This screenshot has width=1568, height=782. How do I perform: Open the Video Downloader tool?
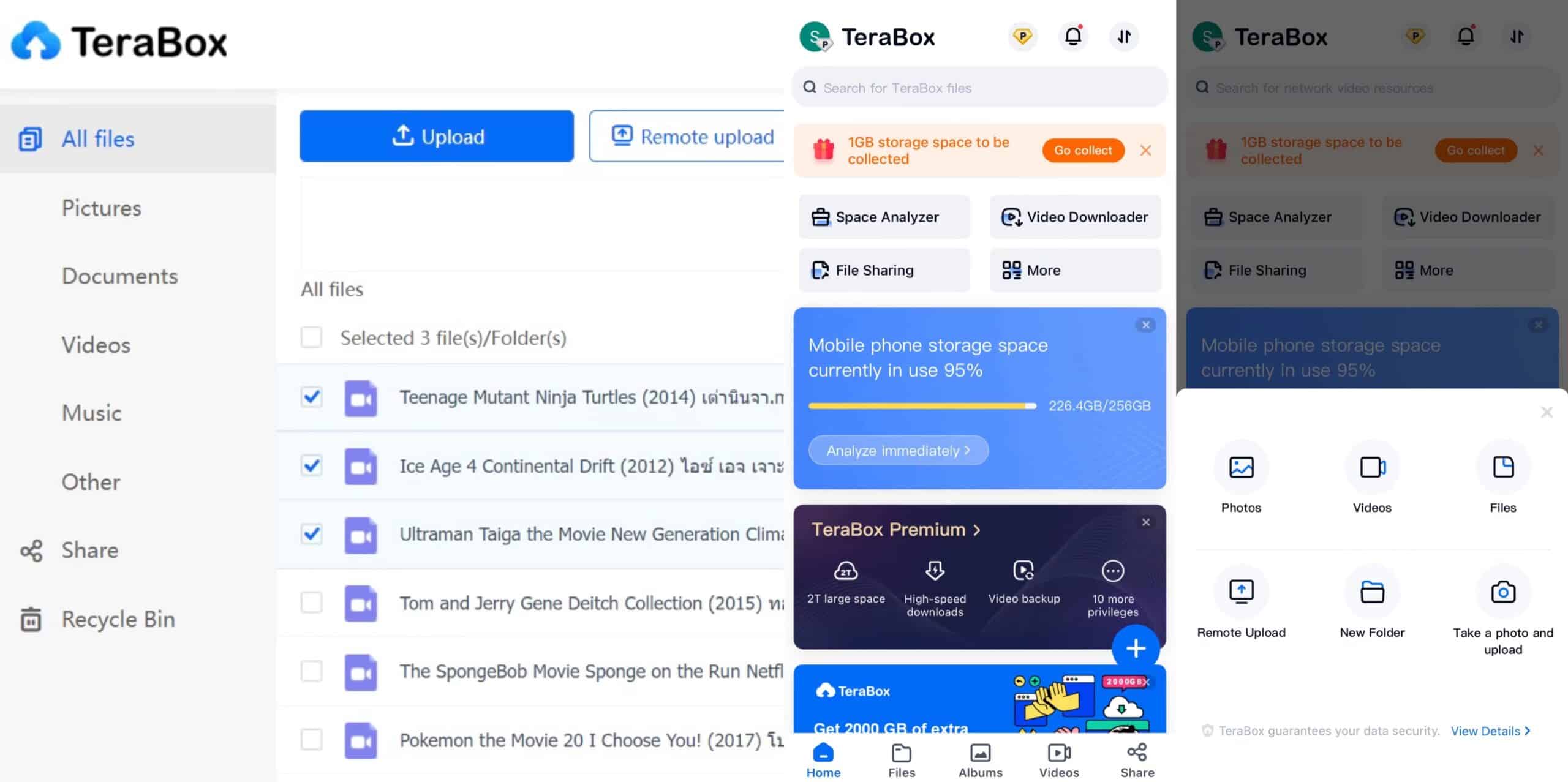tap(1076, 217)
